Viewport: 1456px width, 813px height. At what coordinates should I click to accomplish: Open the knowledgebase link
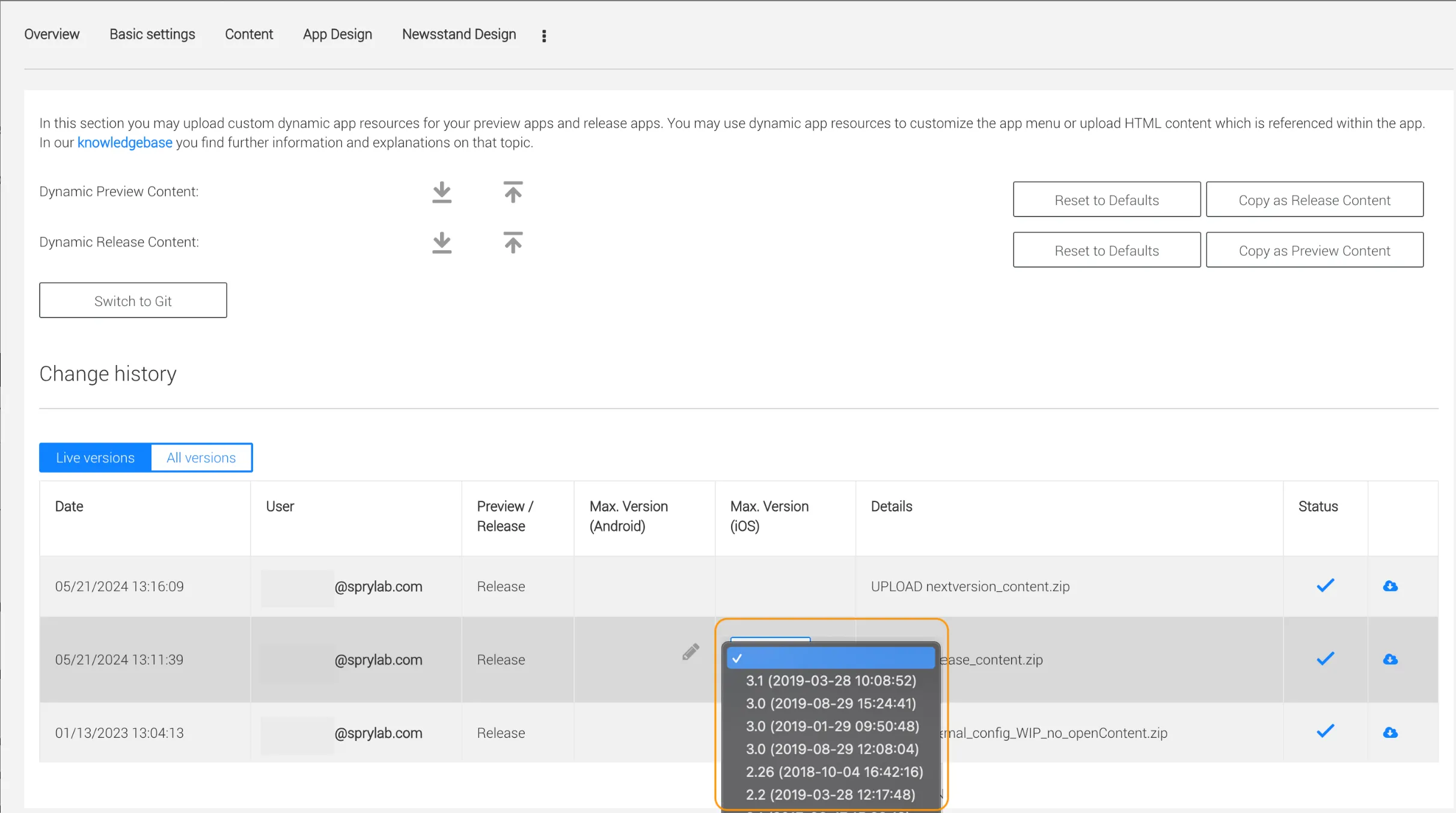(x=124, y=143)
